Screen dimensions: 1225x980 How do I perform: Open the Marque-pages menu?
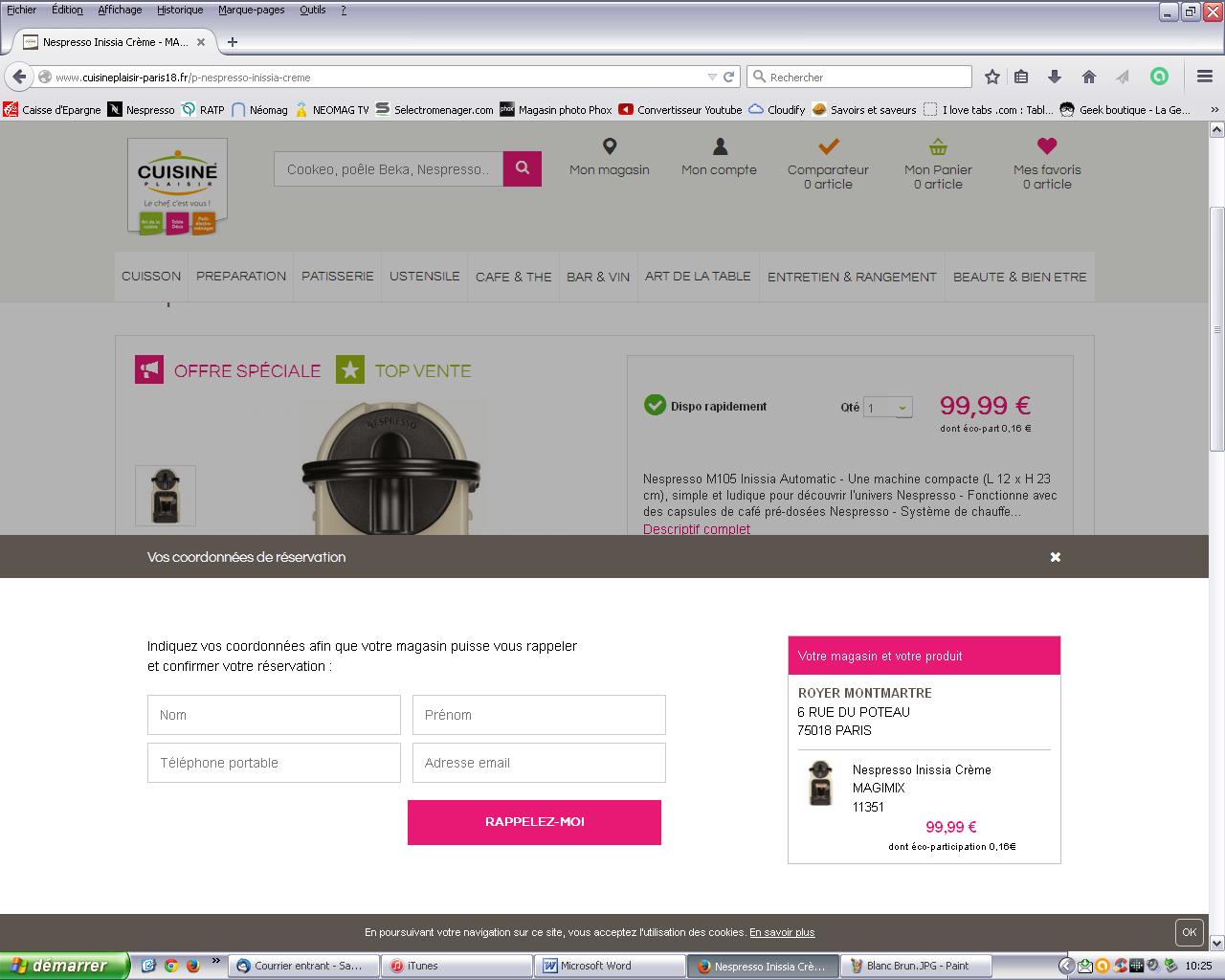[251, 10]
